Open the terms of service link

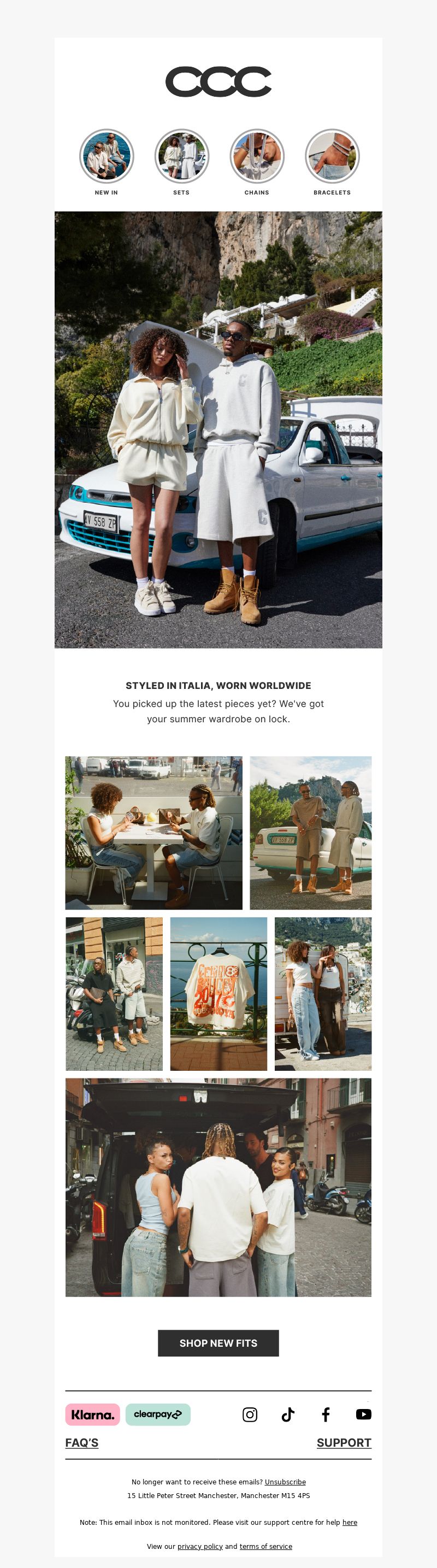click(266, 1546)
